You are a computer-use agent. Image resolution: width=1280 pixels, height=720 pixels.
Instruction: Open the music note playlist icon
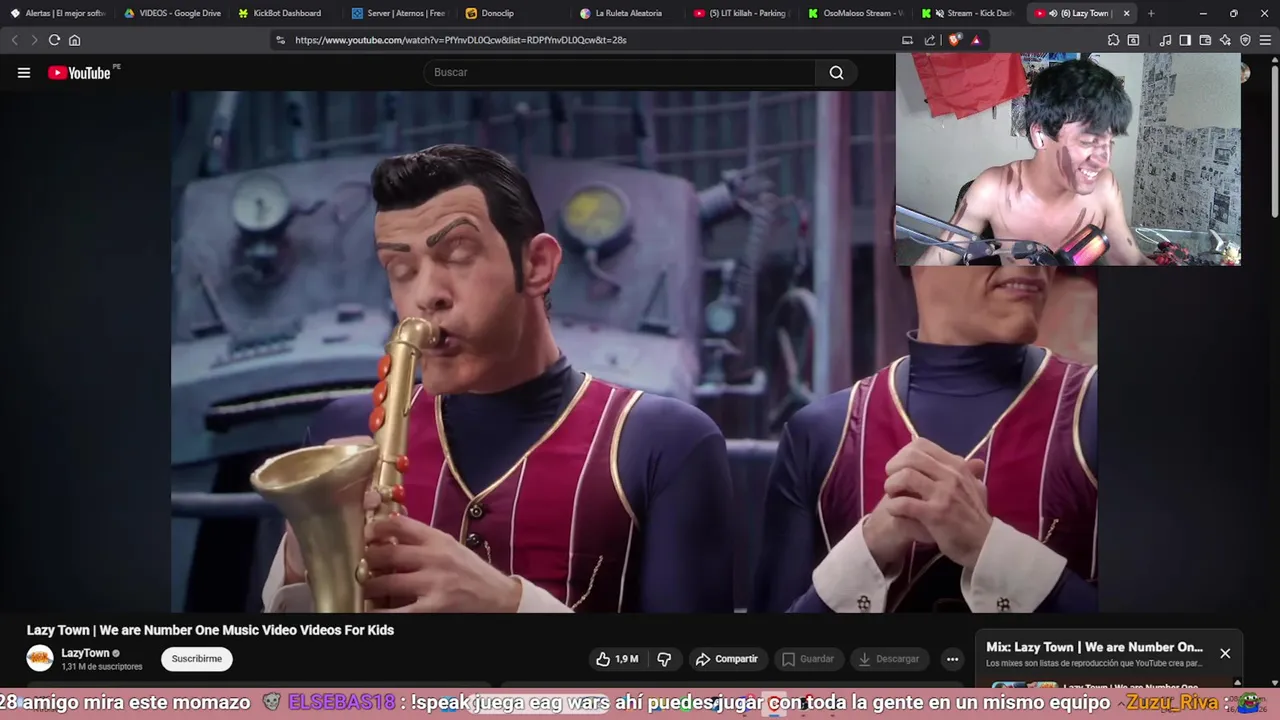click(x=1165, y=40)
